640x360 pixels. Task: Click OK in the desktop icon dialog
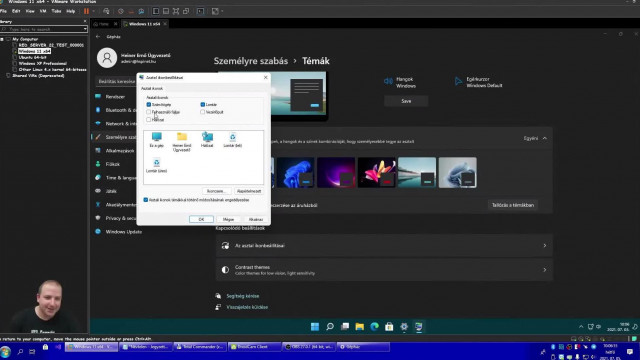(201, 219)
